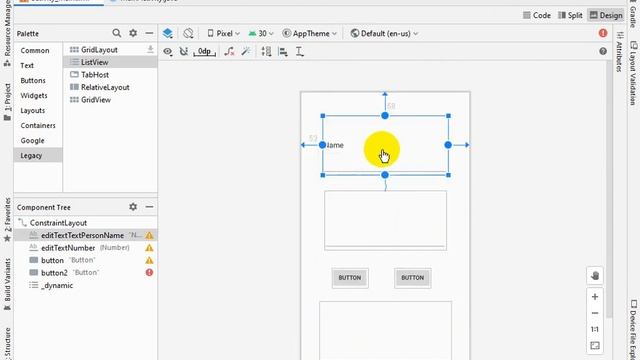The width and height of the screenshot is (640, 360).
Task: Open the Align tool icon
Action: (x=283, y=51)
